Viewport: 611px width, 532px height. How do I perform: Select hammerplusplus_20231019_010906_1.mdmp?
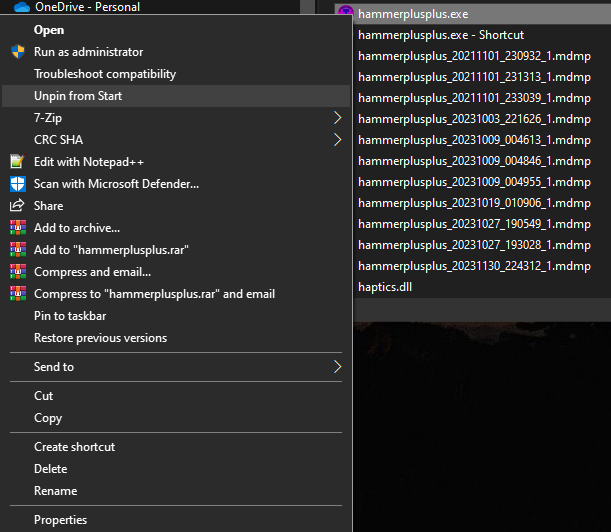coord(474,203)
